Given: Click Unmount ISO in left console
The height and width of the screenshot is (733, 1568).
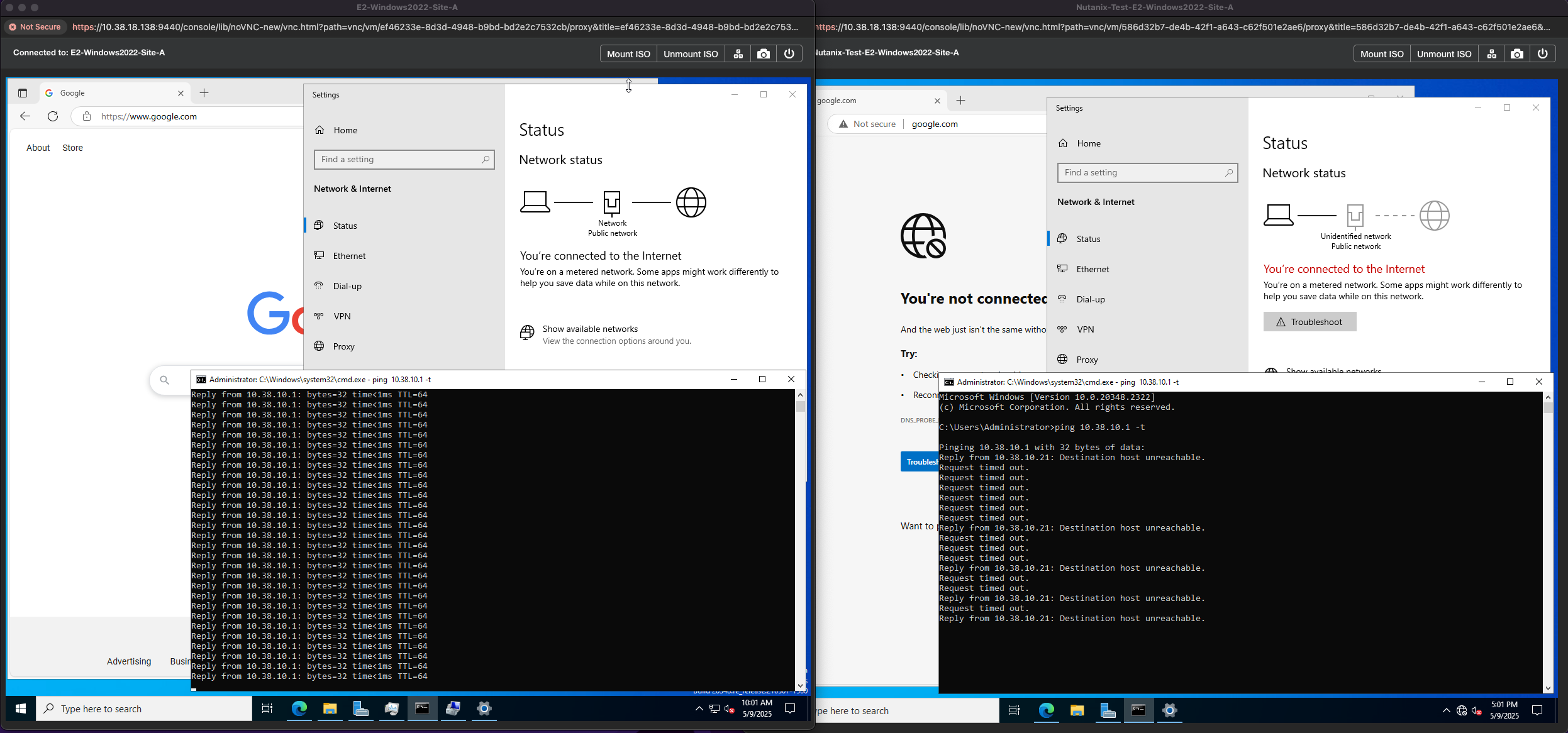Looking at the screenshot, I should (691, 54).
